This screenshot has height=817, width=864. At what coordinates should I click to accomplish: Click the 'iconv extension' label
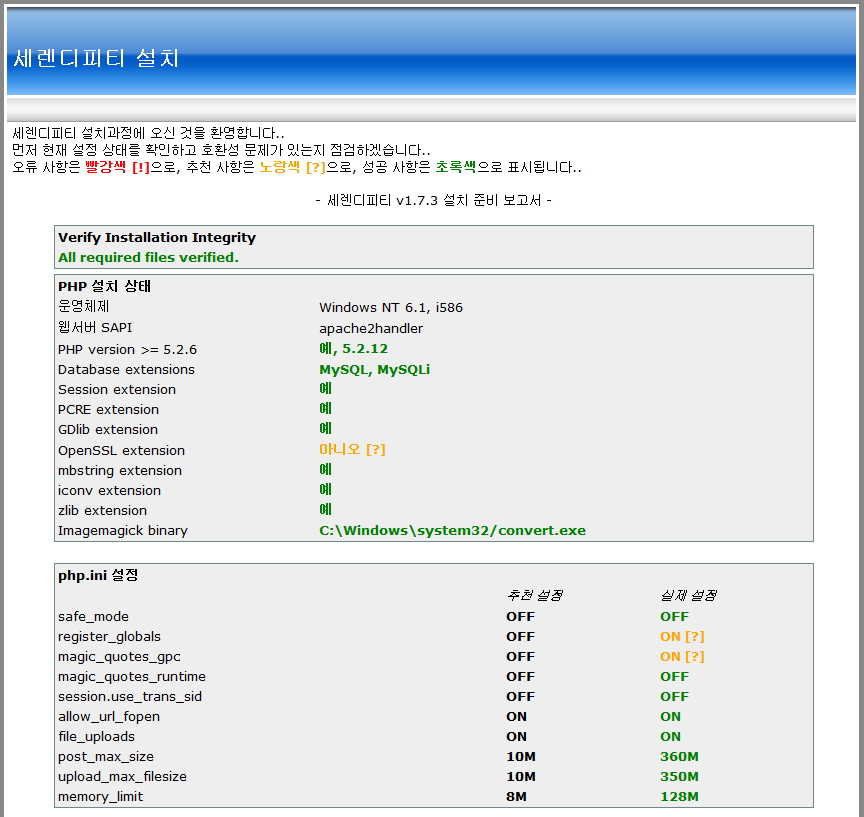click(x=109, y=490)
